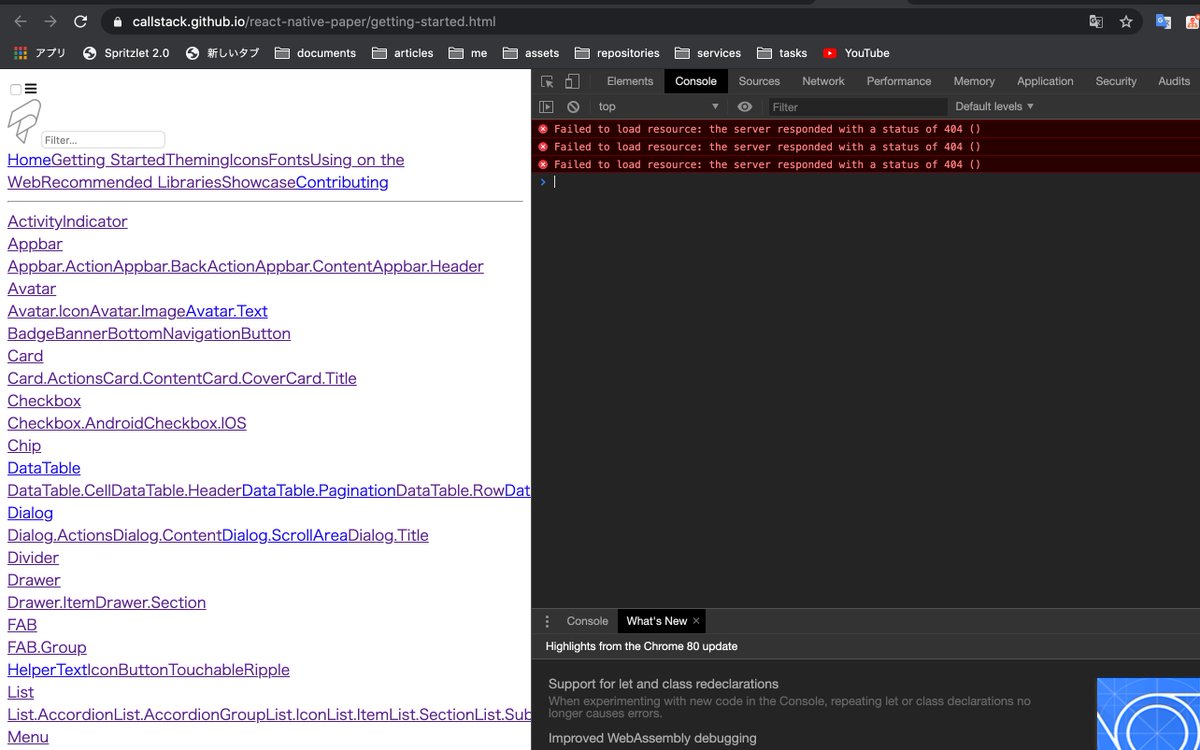Click the console prompt input line
The image size is (1200, 750).
(875, 182)
